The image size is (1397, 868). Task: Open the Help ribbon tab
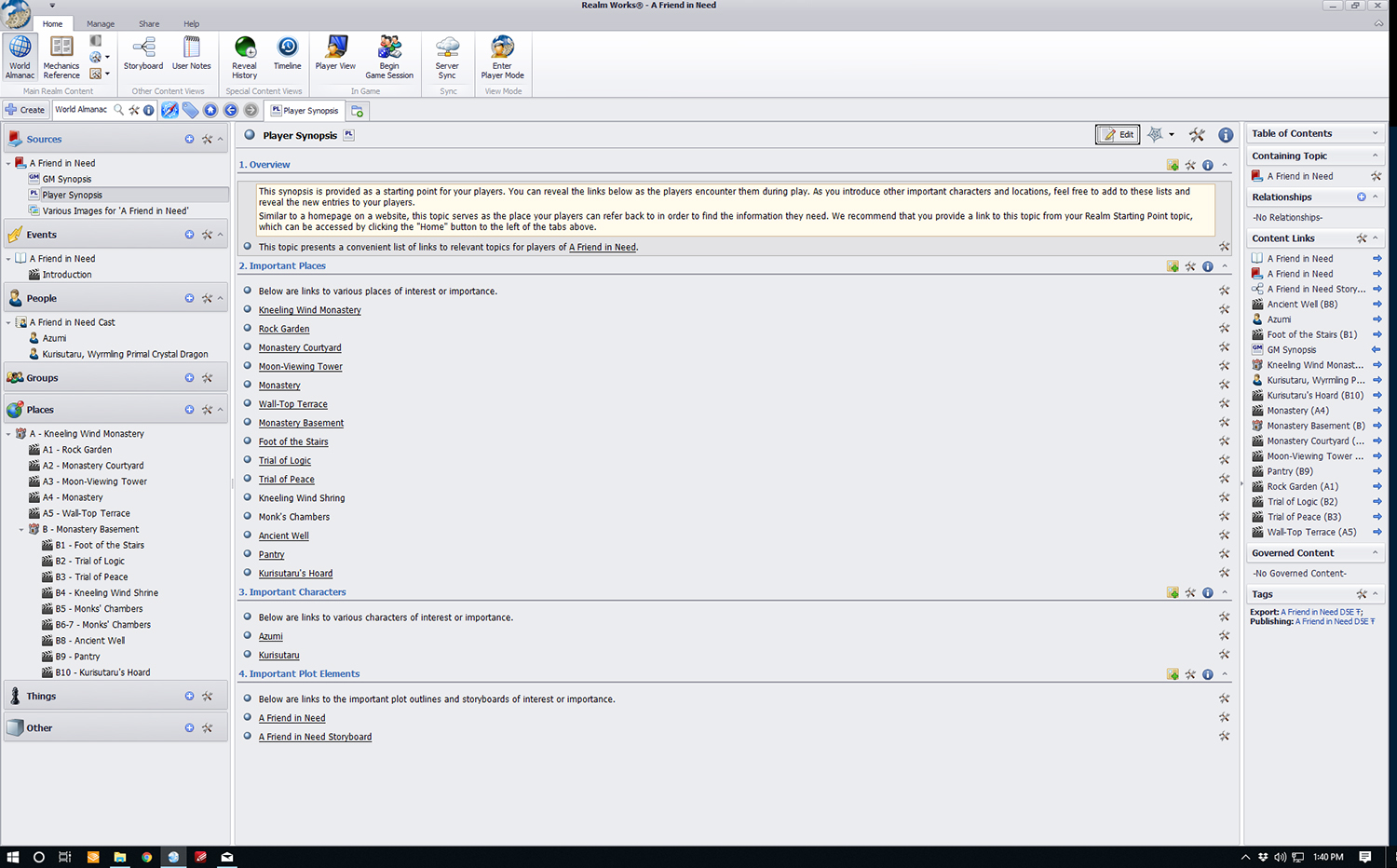191,23
